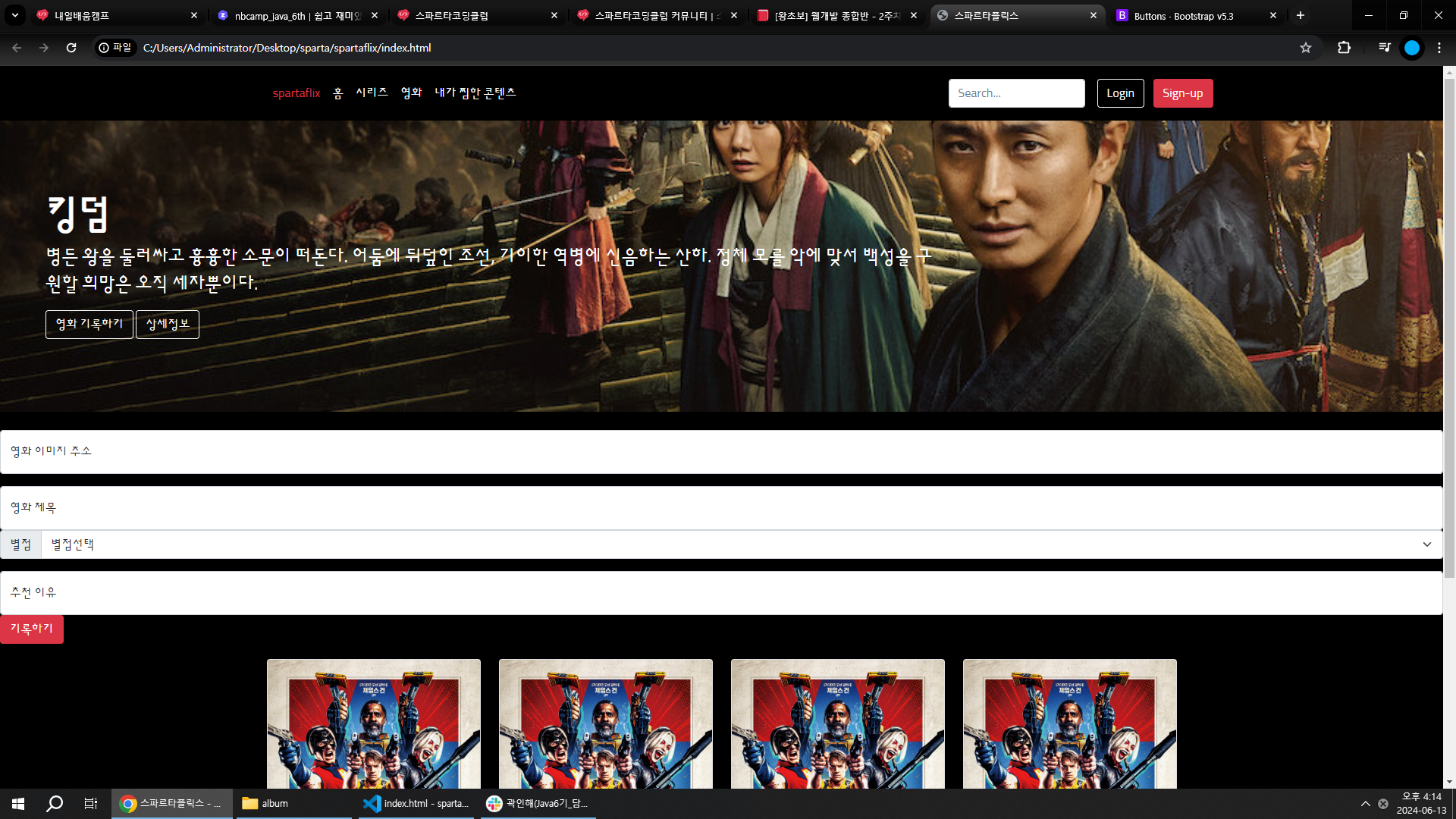This screenshot has width=1456, height=819.
Task: Click the Login button
Action: pyautogui.click(x=1121, y=93)
